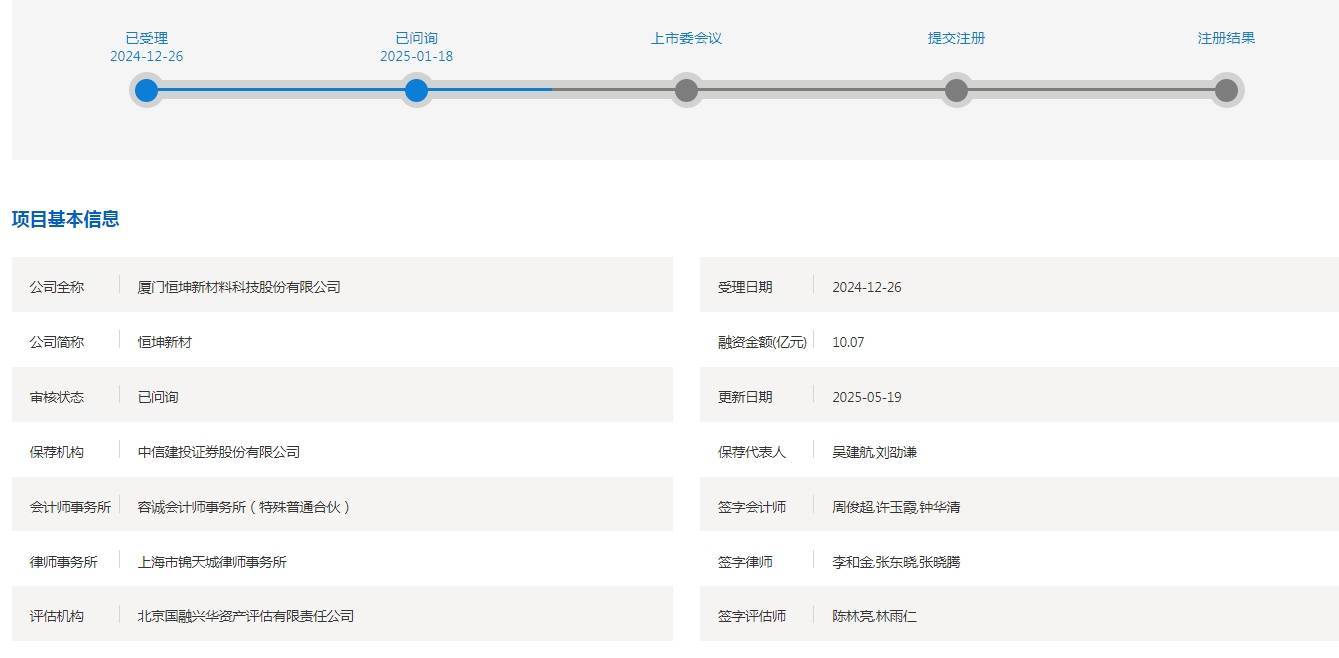The width and height of the screenshot is (1339, 658).
Task: Click the 已问询 timeline node circle
Action: click(416, 90)
